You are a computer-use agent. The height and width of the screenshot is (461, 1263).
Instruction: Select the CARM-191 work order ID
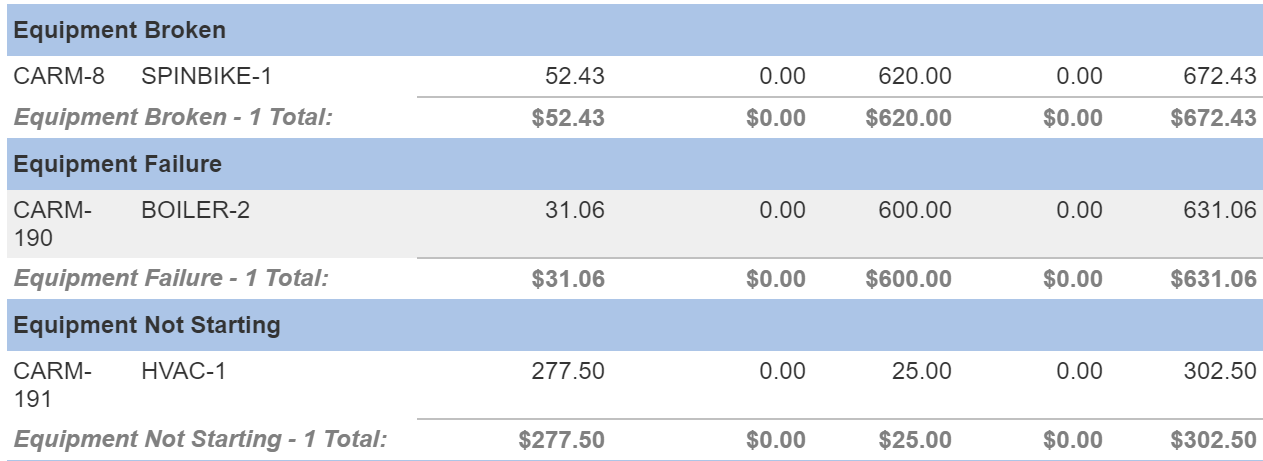coord(53,385)
